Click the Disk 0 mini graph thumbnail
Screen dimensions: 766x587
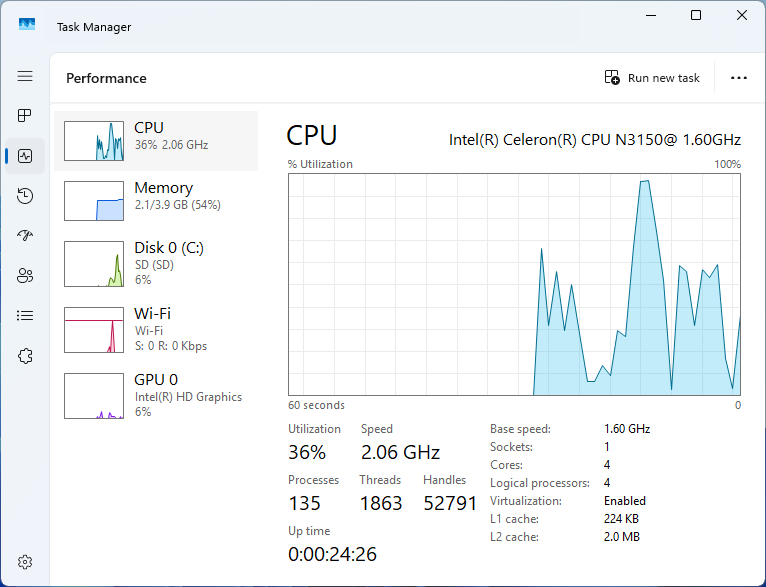coord(94,264)
